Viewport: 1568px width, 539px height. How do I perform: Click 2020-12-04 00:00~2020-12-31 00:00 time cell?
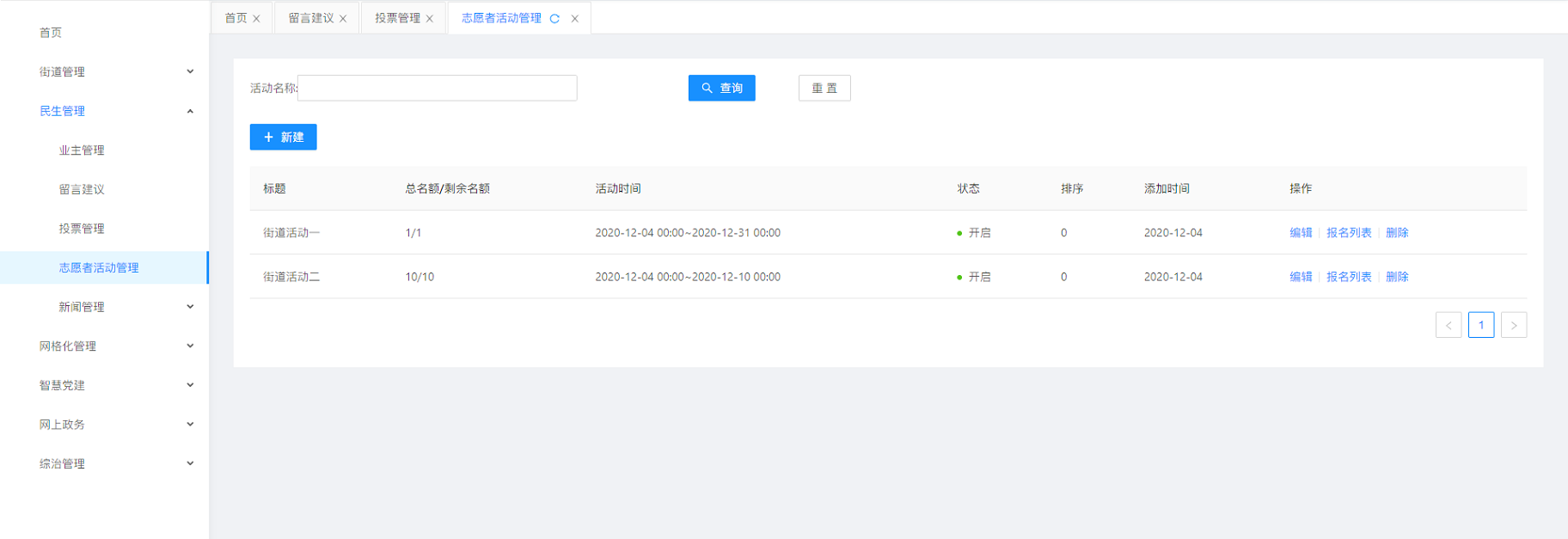click(x=688, y=233)
